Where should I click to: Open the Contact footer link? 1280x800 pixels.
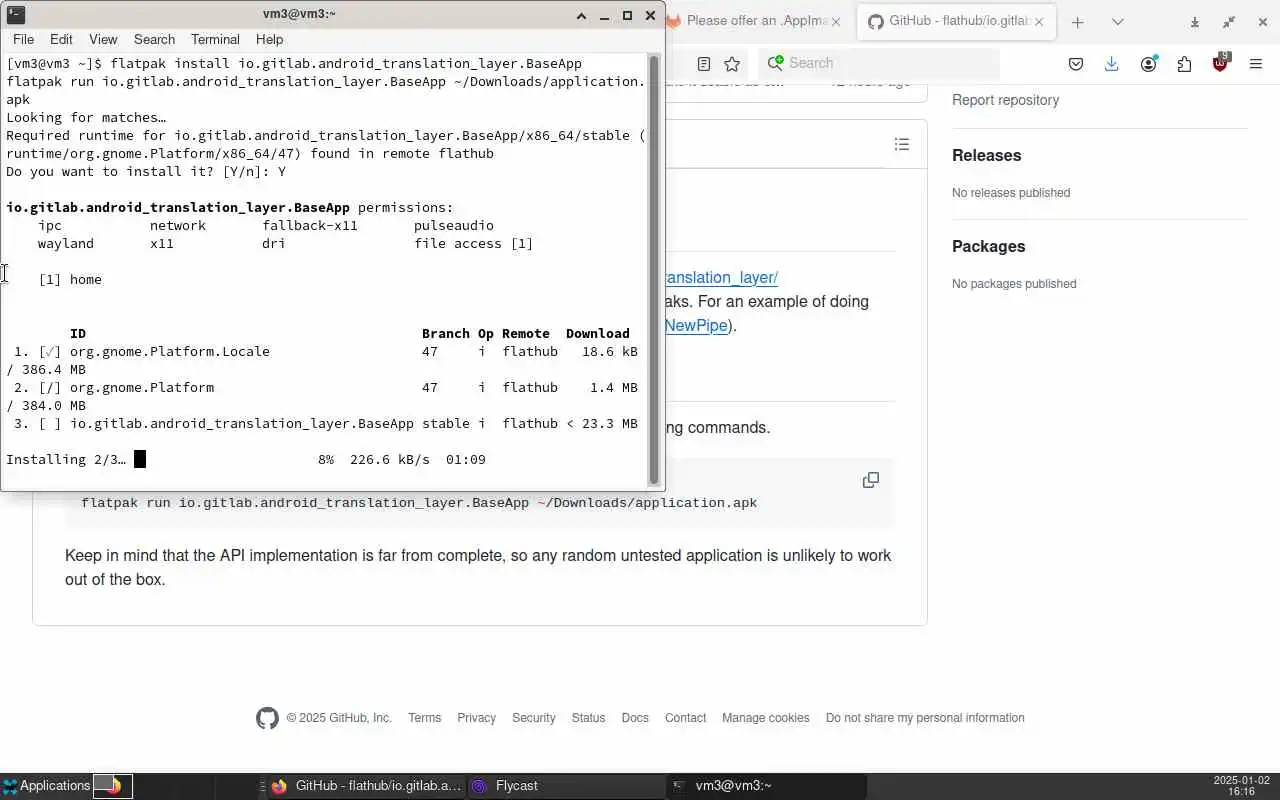click(685, 718)
